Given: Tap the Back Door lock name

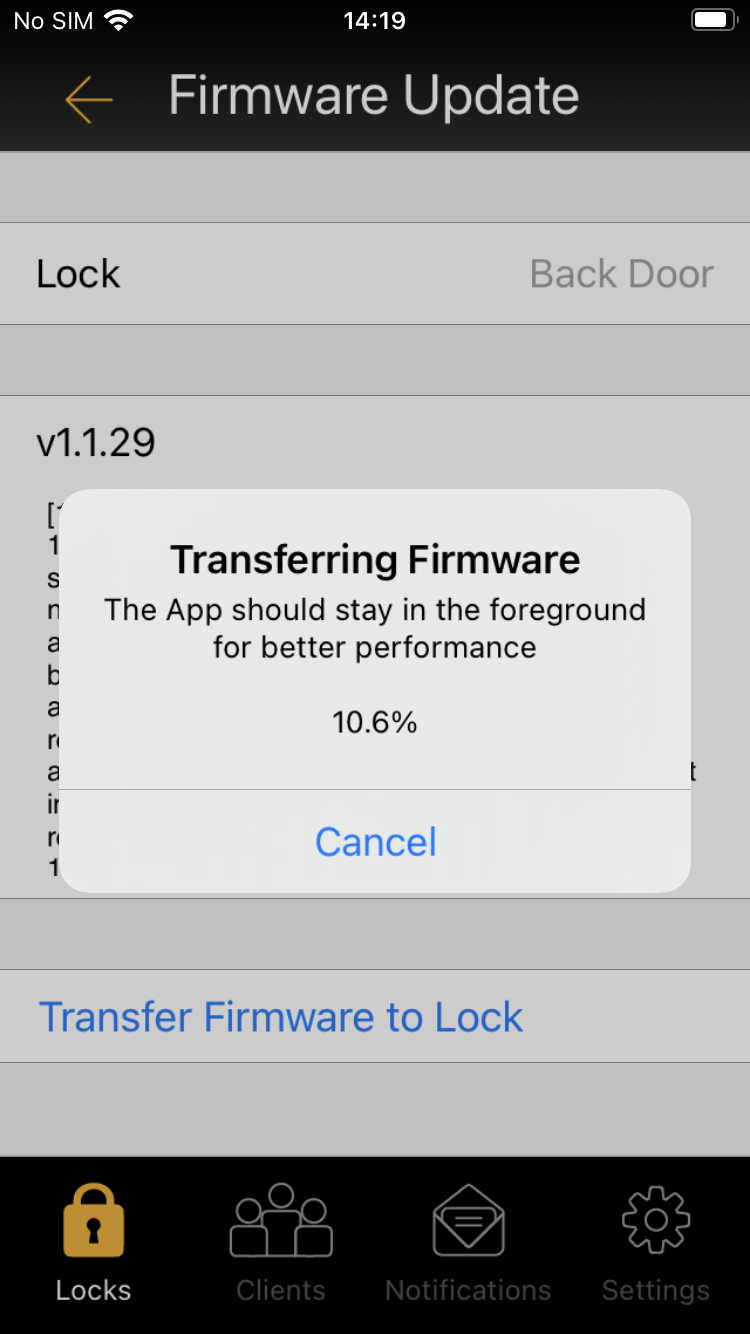Looking at the screenshot, I should (x=622, y=274).
